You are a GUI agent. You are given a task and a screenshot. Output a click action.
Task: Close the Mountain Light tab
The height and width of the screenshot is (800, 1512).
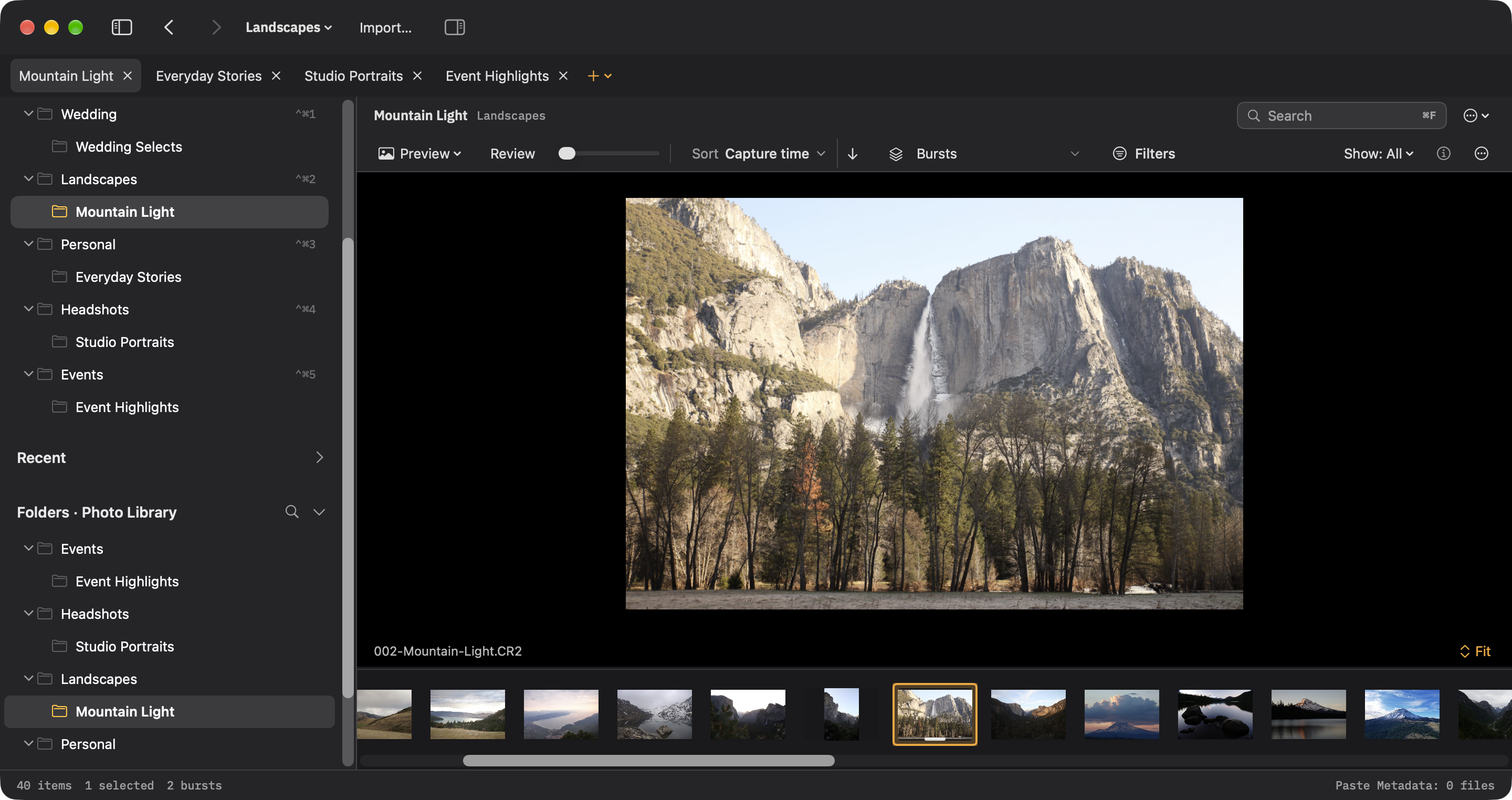click(128, 76)
